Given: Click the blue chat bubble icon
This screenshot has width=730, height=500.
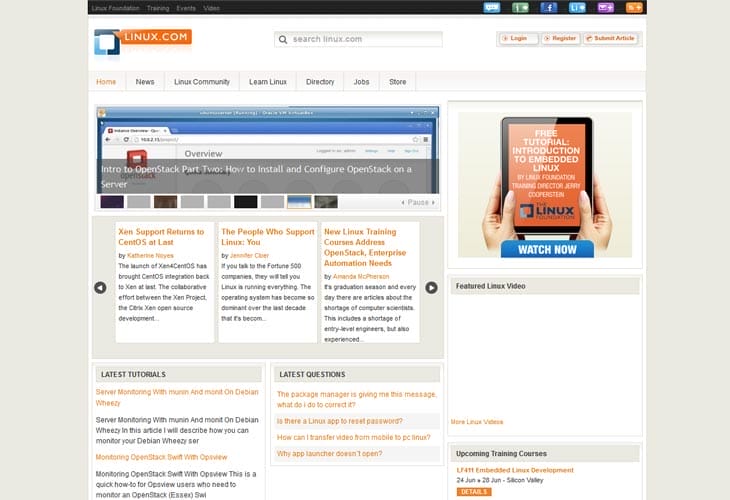Looking at the screenshot, I should tap(492, 7).
